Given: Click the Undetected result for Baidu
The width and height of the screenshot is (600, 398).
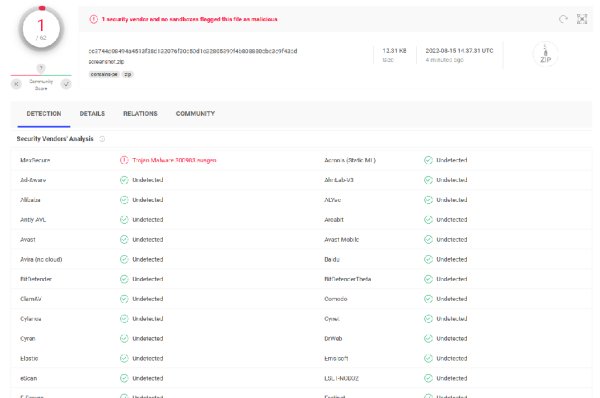Looking at the screenshot, I should tap(452, 259).
